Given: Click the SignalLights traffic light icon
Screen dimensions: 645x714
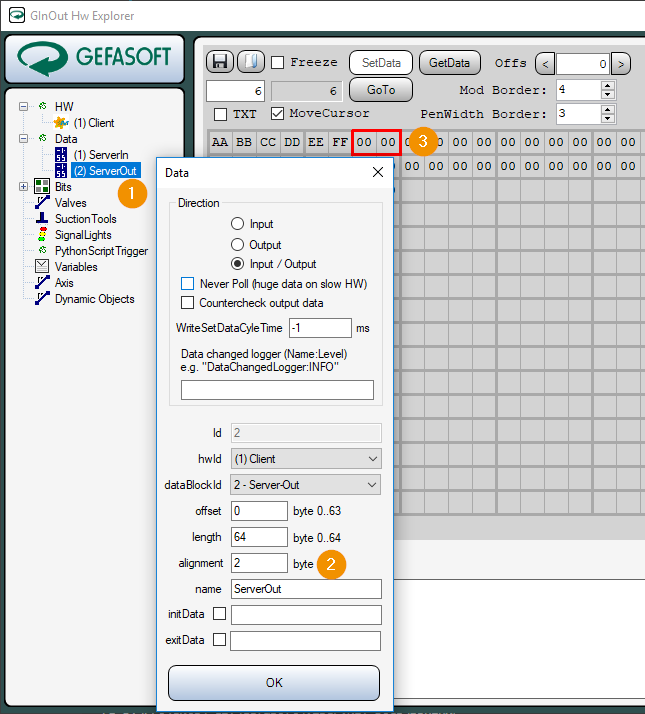Looking at the screenshot, I should pos(43,235).
